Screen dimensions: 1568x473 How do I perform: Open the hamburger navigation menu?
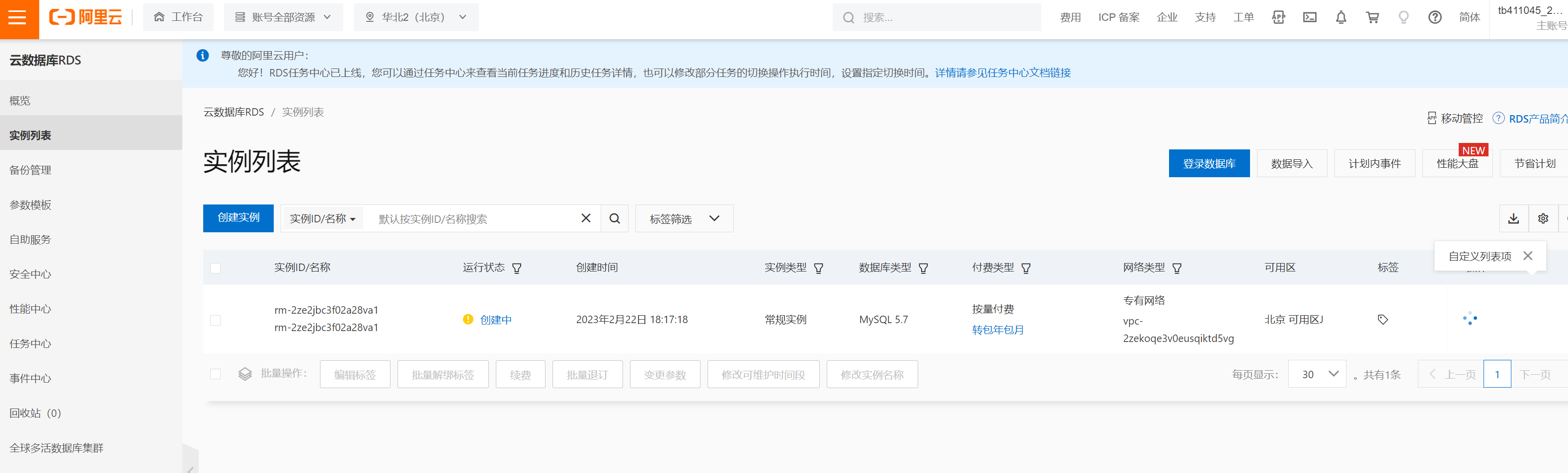(x=18, y=18)
